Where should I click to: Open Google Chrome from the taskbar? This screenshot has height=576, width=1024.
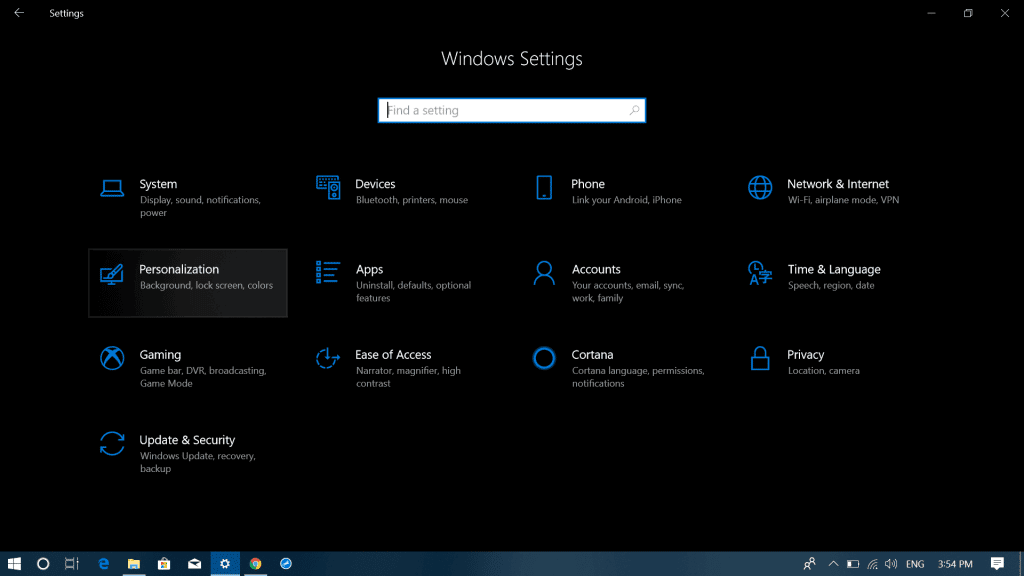(x=255, y=564)
